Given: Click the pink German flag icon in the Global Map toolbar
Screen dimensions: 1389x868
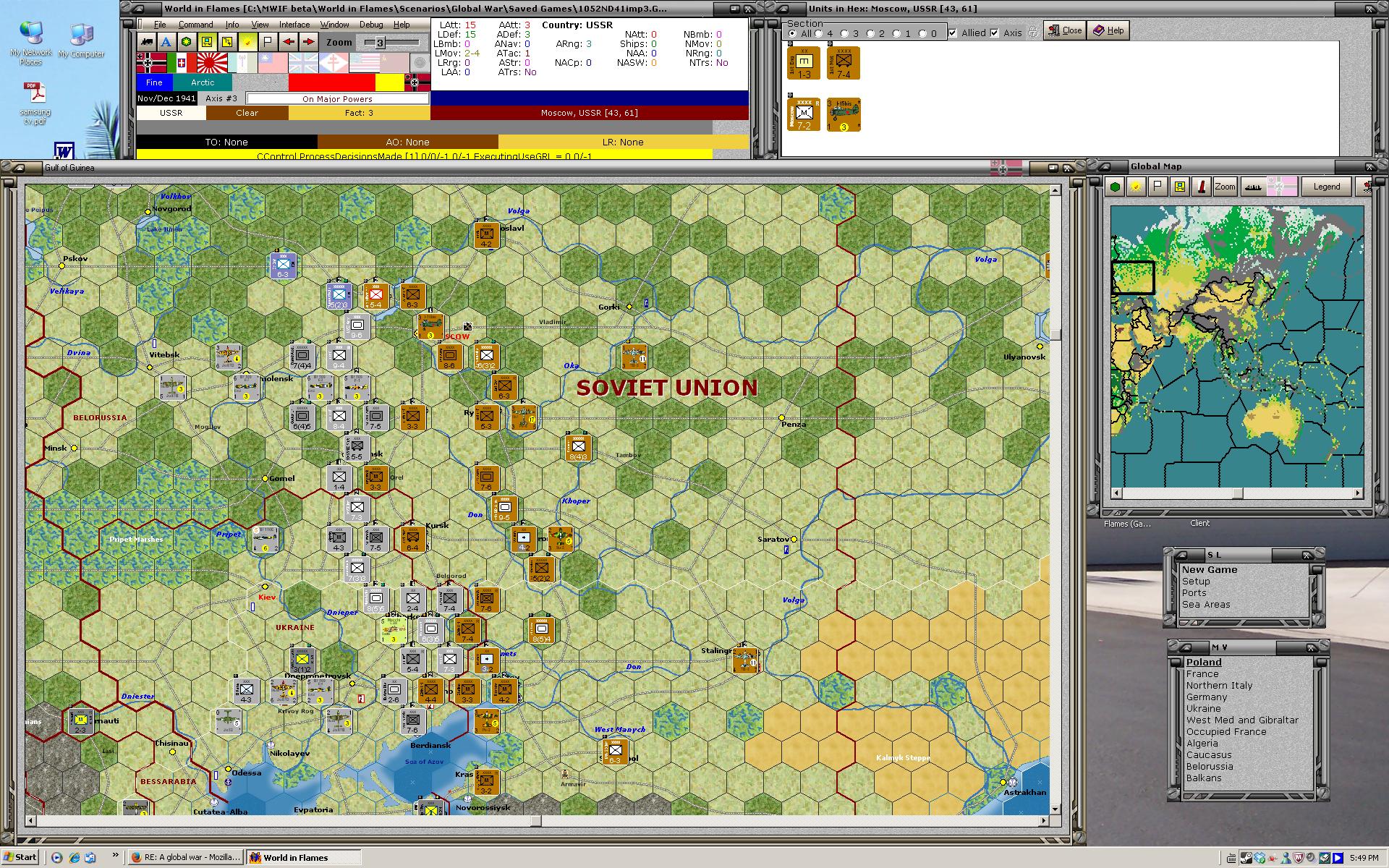Looking at the screenshot, I should (1281, 187).
